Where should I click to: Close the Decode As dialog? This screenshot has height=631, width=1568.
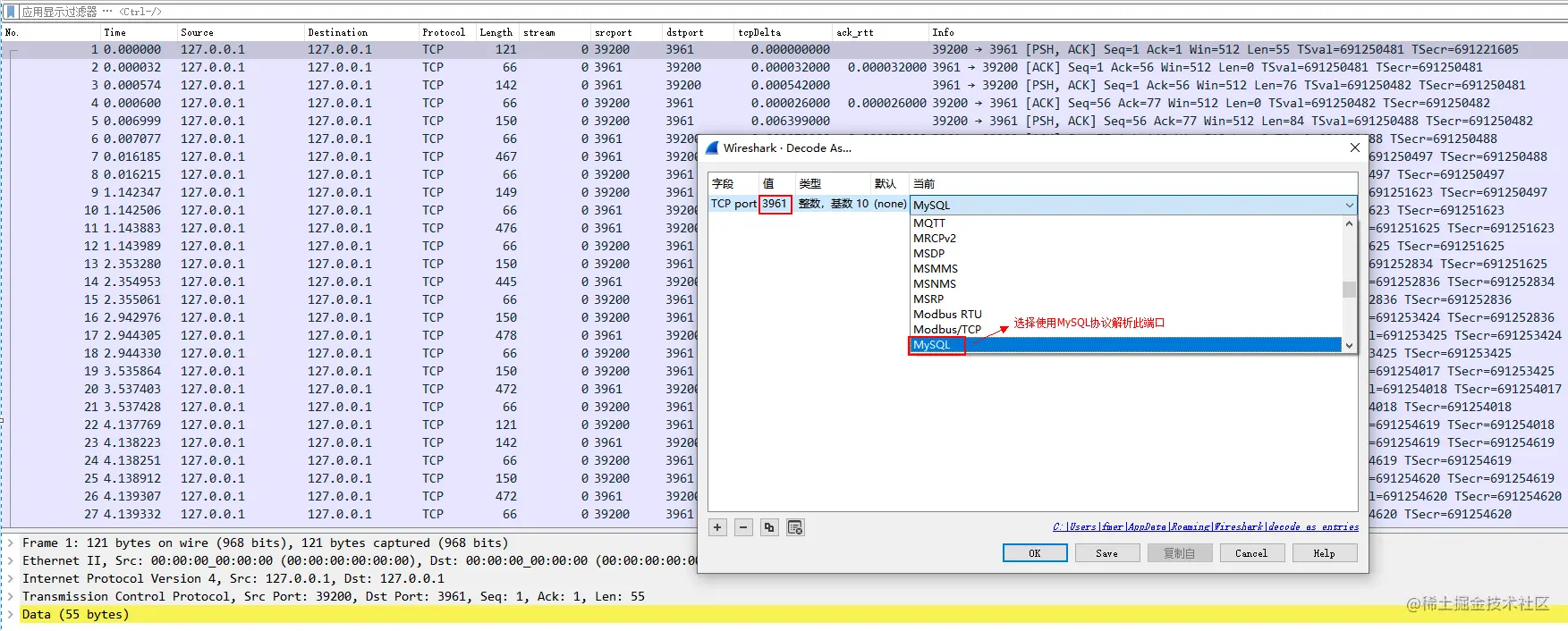tap(1354, 147)
